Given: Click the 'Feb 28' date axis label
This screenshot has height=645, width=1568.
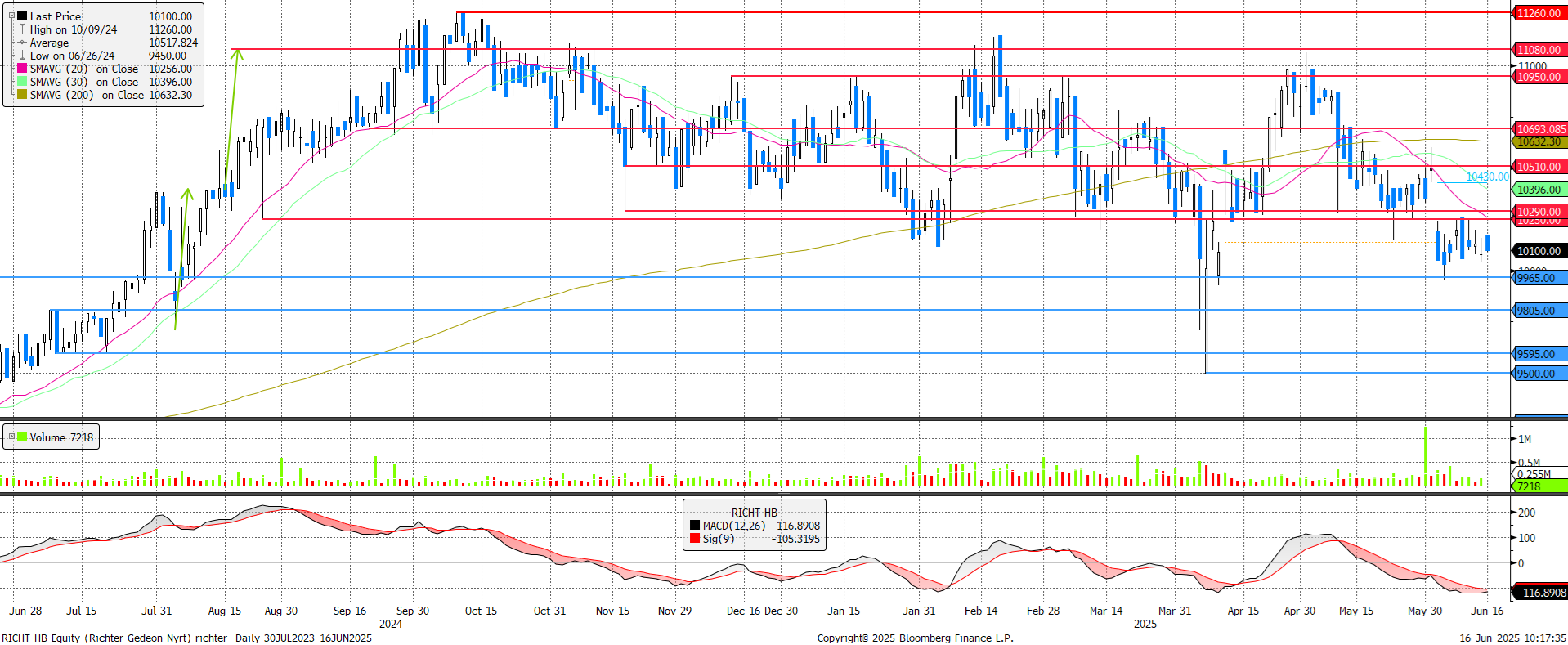Looking at the screenshot, I should [x=1043, y=611].
